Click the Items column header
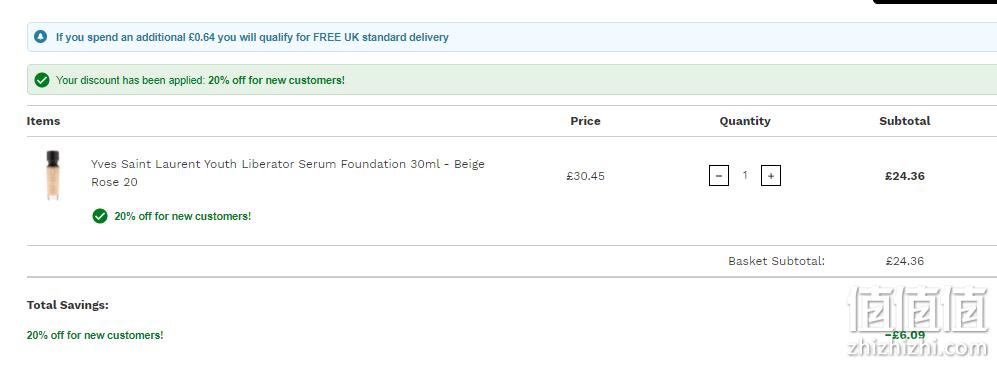This screenshot has height=365, width=997. (43, 121)
